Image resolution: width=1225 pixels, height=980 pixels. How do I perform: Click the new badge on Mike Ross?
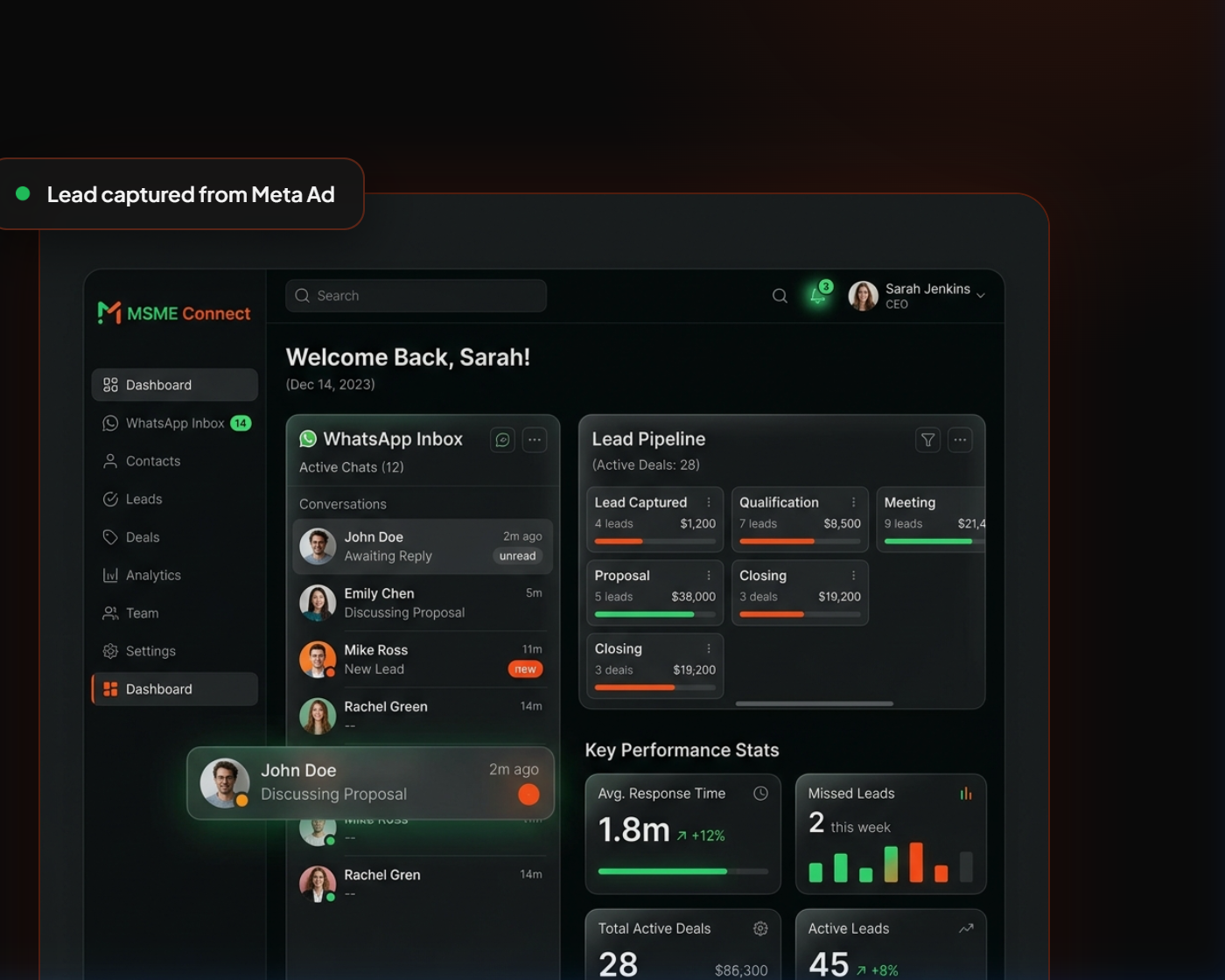[x=525, y=669]
